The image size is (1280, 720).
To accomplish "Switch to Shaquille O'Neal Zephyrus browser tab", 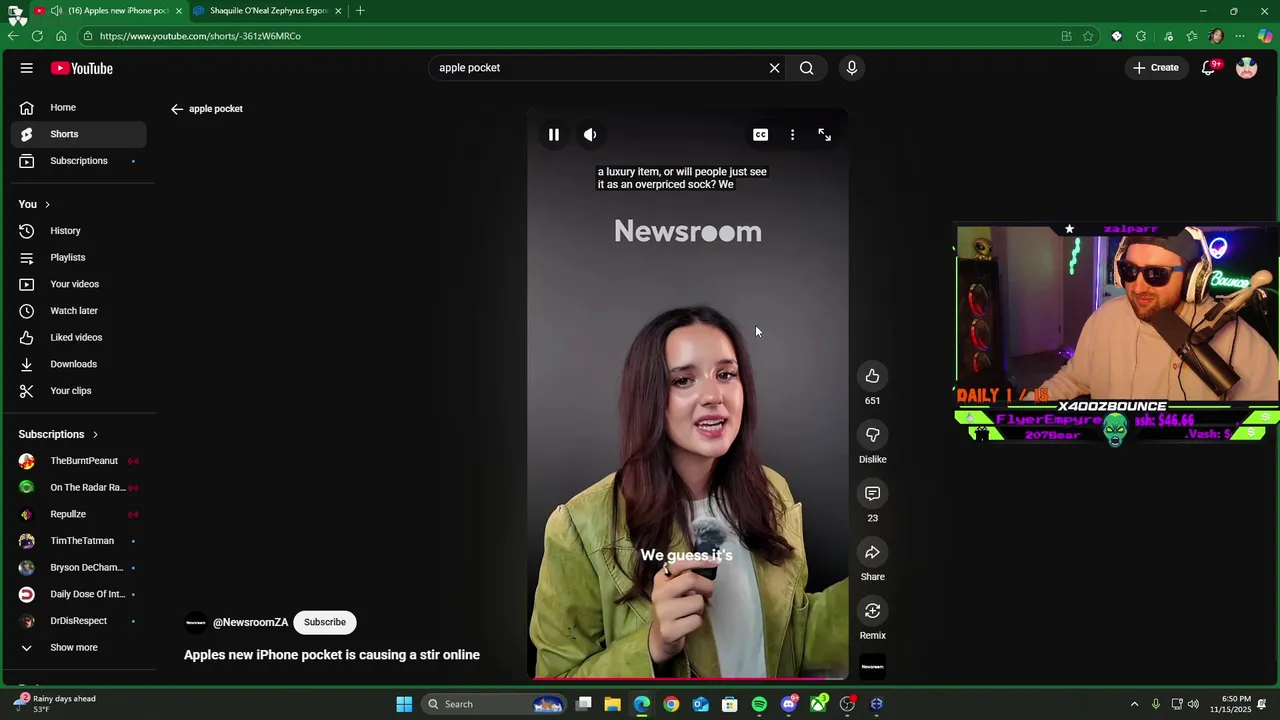I will coord(268,11).
